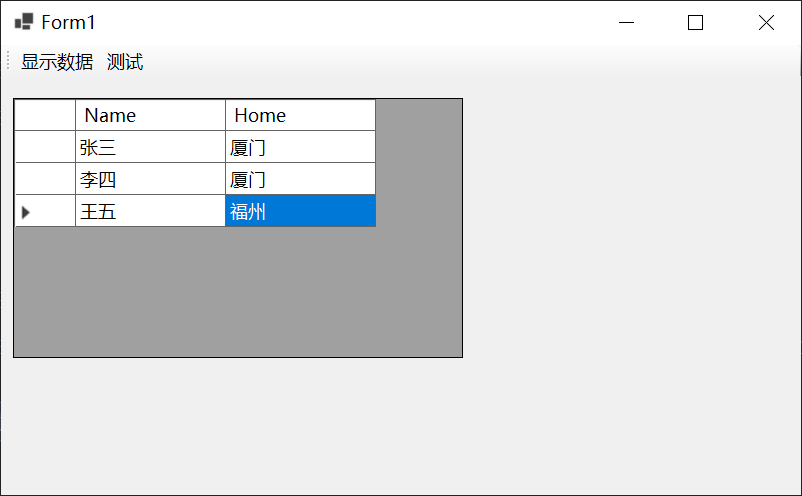The height and width of the screenshot is (496, 802).
Task: Click the 厦门 cell in 张三's row
Action: 300,148
